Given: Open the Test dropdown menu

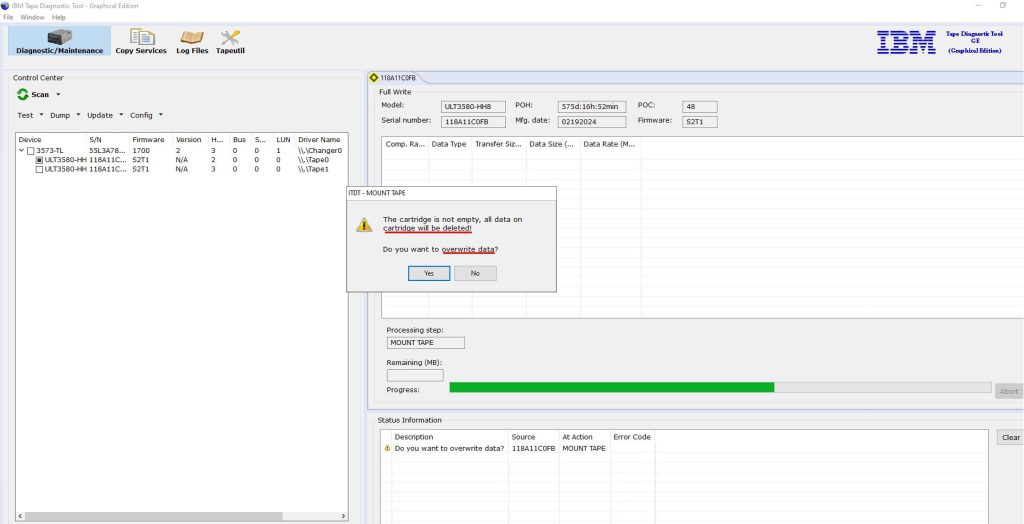Looking at the screenshot, I should (x=30, y=115).
